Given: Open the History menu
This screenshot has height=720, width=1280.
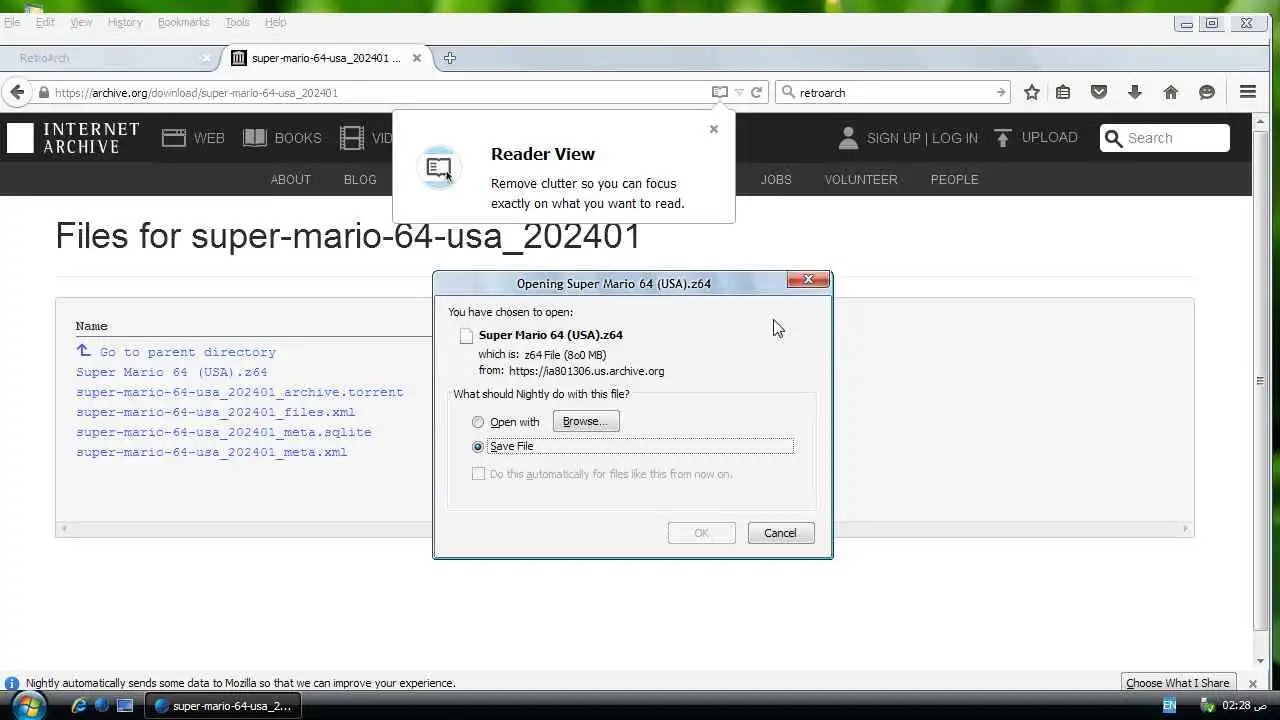Looking at the screenshot, I should coord(125,22).
